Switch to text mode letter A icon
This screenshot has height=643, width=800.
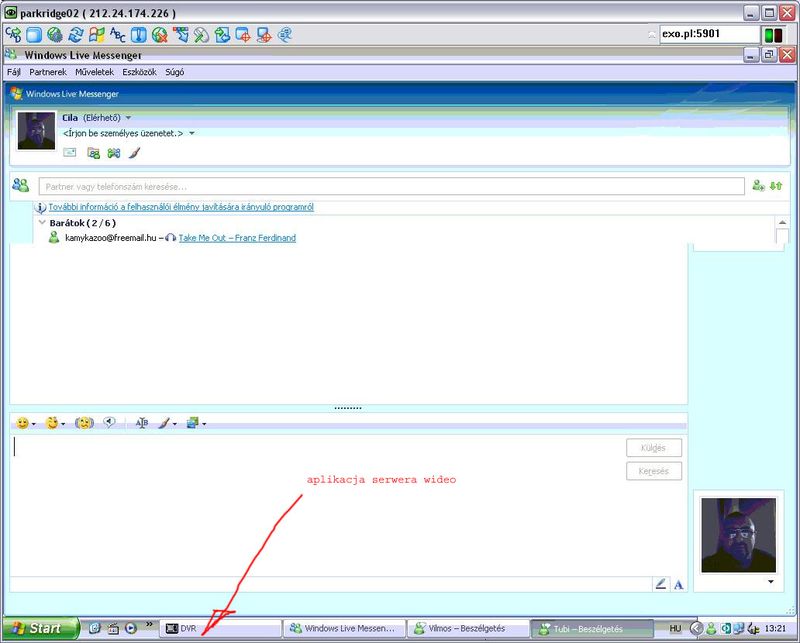[x=678, y=584]
